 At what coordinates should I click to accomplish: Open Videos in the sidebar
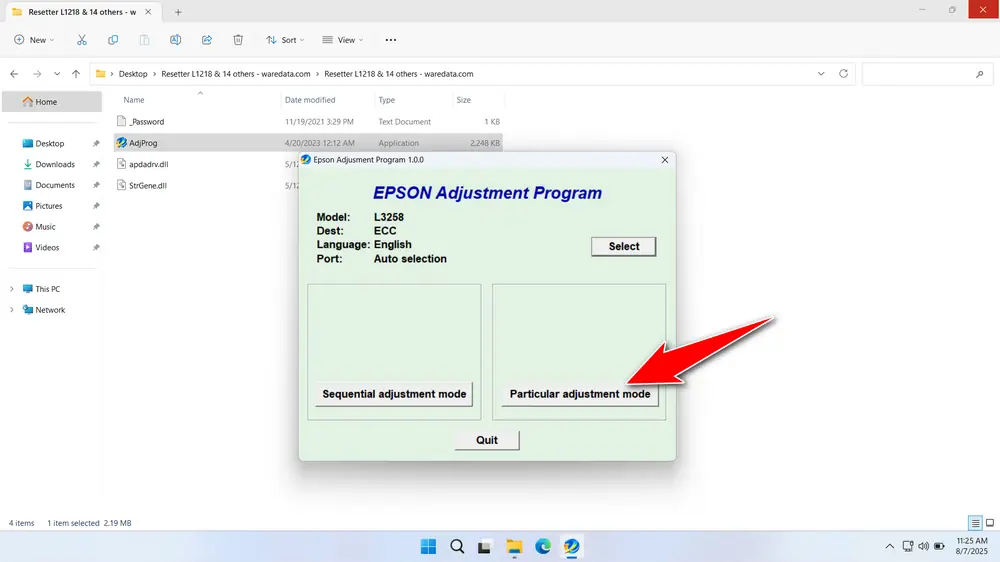click(47, 248)
